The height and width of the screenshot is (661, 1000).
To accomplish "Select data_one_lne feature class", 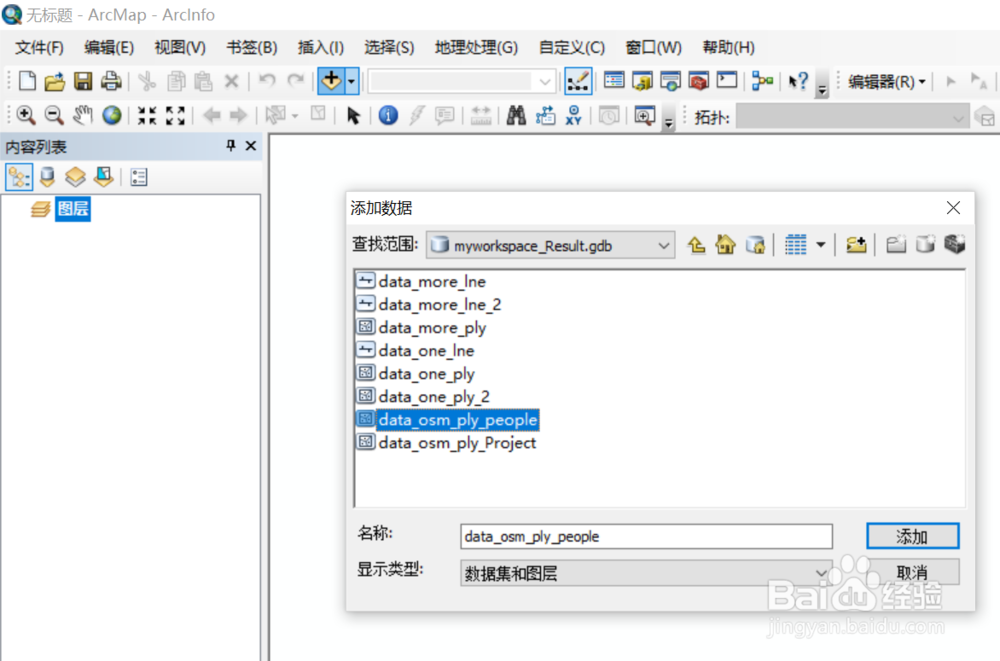I will [426, 350].
